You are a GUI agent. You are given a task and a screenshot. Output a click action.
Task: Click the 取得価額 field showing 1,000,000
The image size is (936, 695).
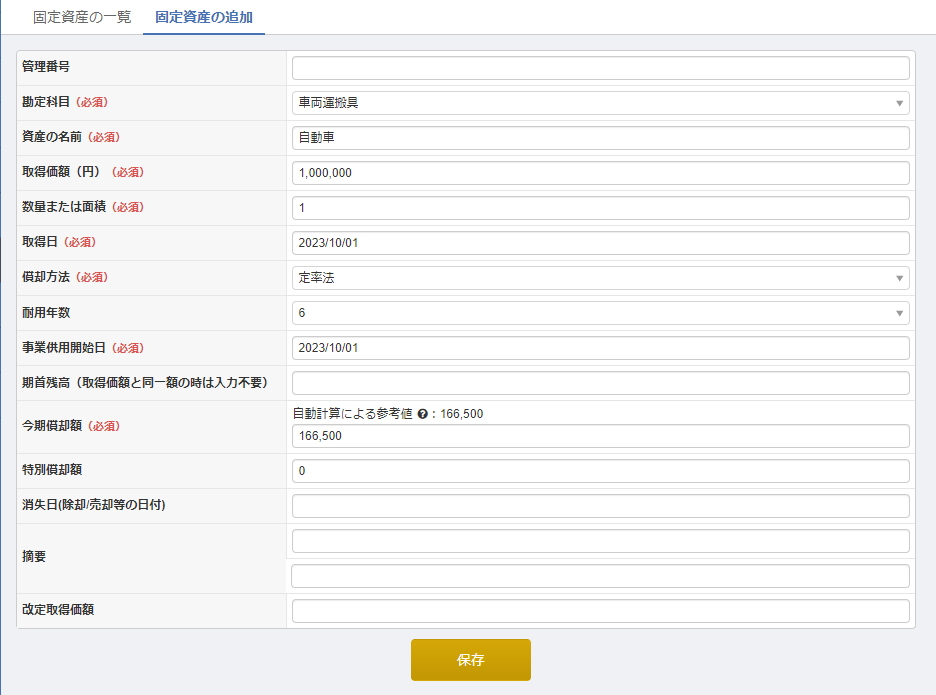(x=600, y=173)
